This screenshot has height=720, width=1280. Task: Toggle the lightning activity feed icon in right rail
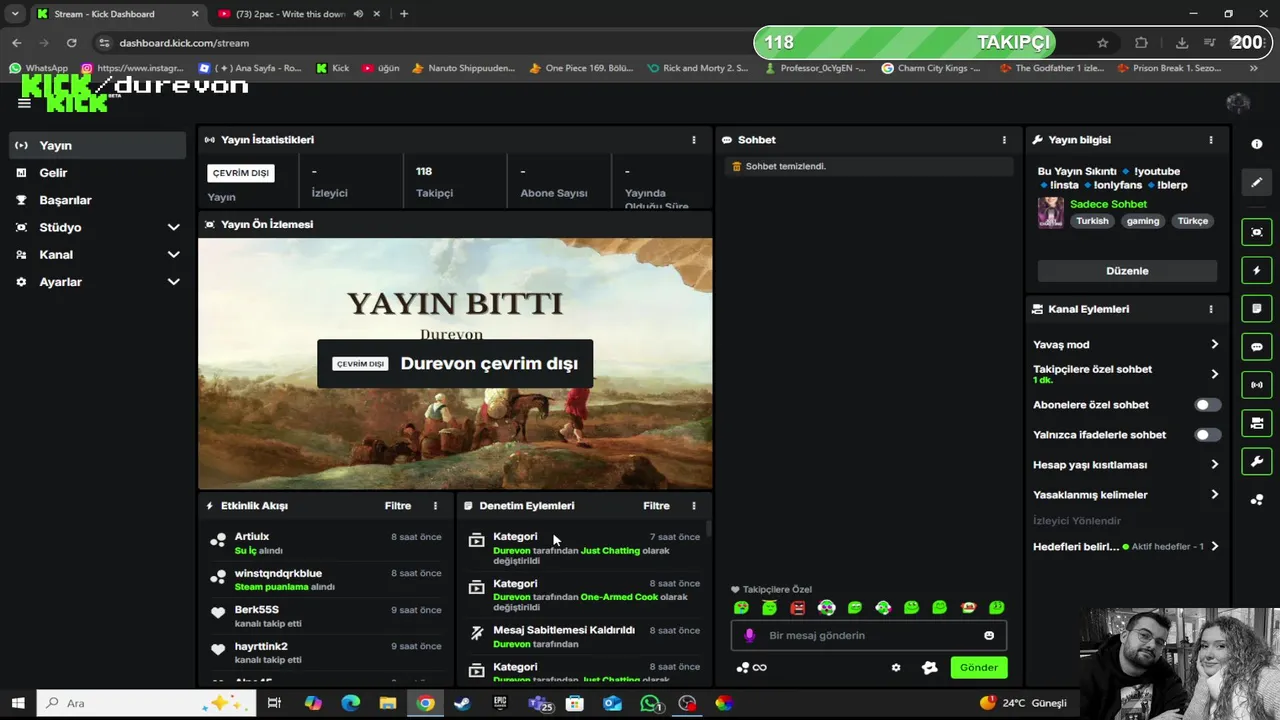click(x=1257, y=271)
